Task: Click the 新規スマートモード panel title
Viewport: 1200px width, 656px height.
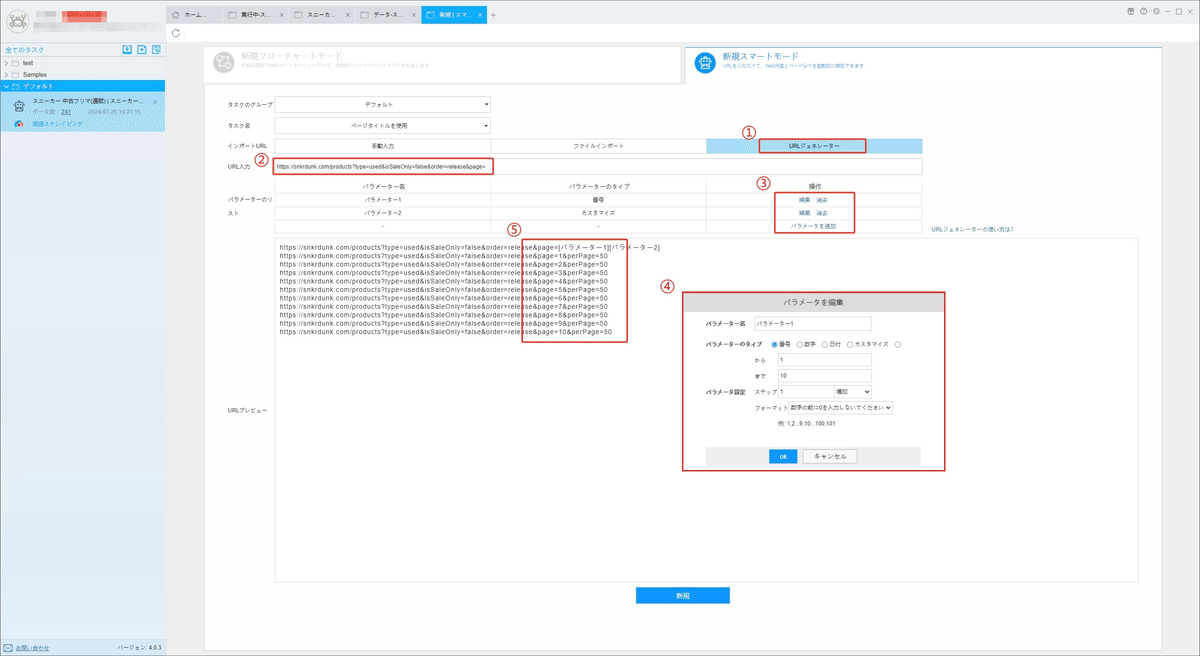Action: [761, 57]
